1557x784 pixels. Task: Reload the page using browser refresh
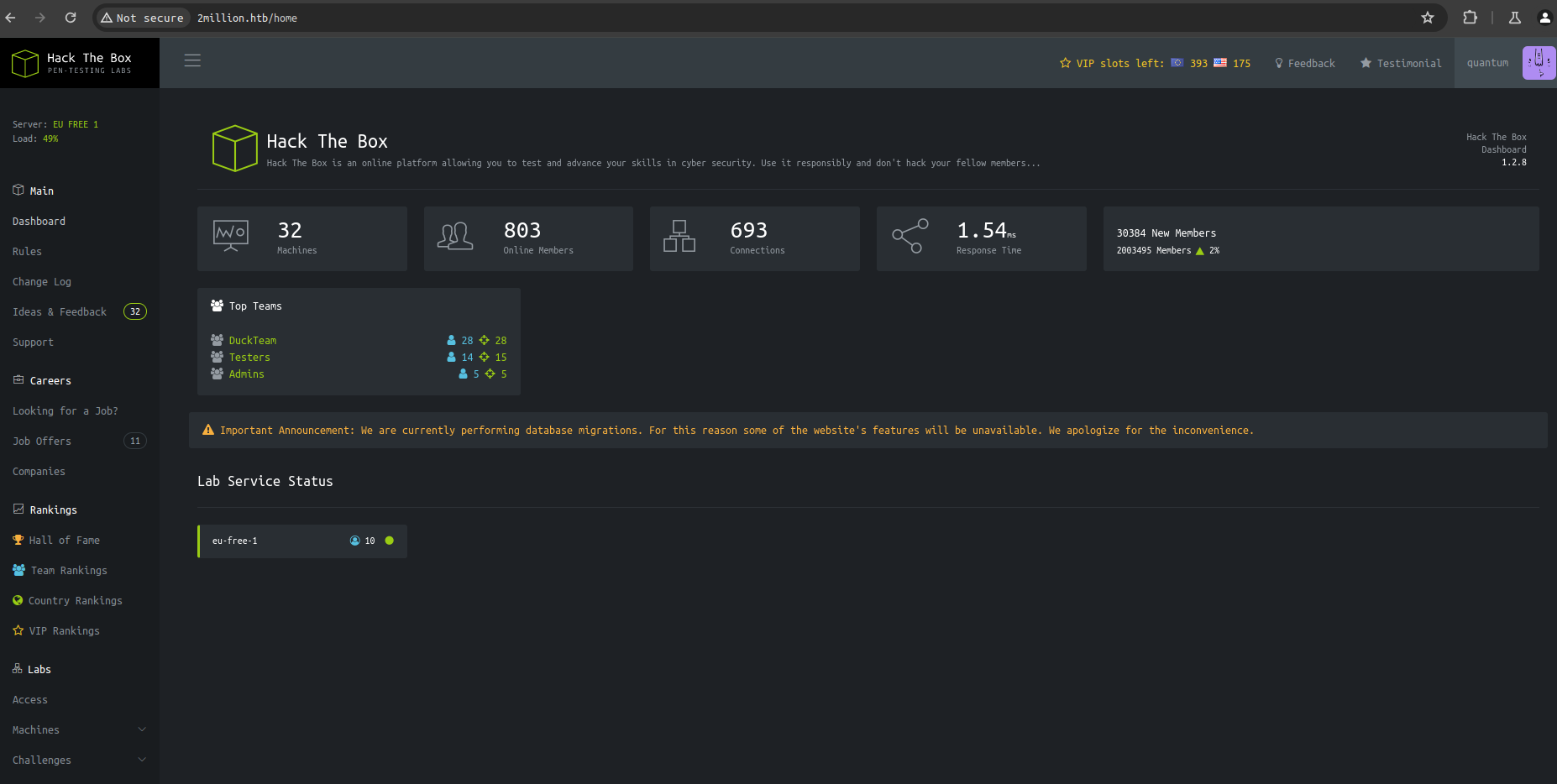point(71,18)
